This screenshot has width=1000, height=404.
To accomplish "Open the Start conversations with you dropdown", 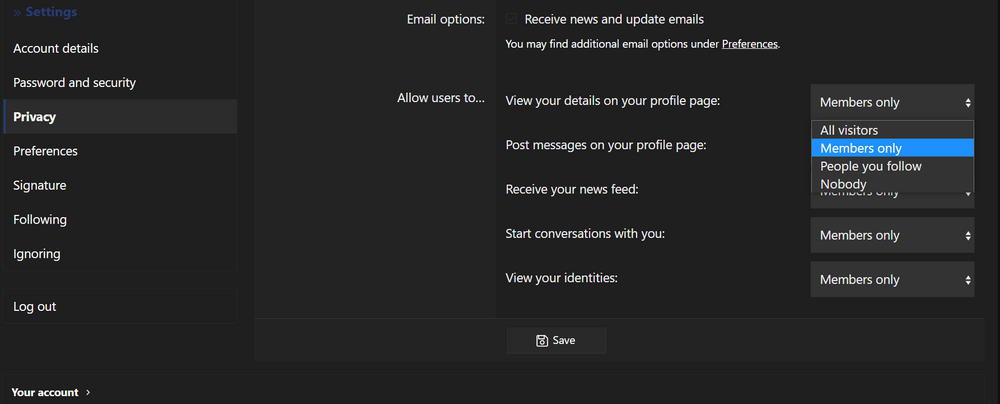I will (x=892, y=236).
